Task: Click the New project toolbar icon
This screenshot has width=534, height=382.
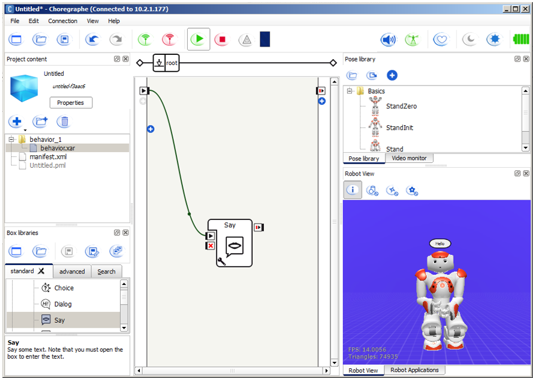Action: tap(16, 40)
